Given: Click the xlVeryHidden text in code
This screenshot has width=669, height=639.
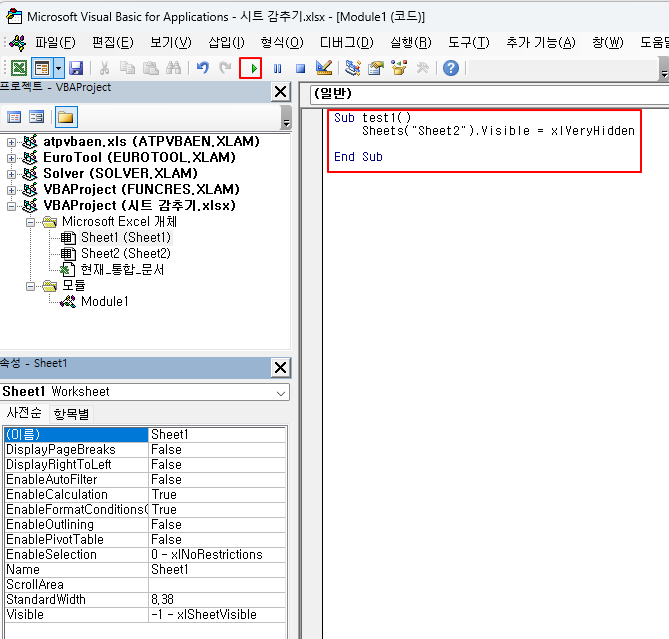Looking at the screenshot, I should (593, 131).
